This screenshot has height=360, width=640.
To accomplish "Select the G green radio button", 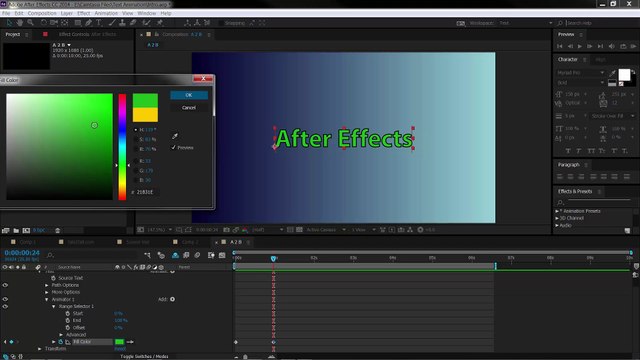I will [x=136, y=171].
